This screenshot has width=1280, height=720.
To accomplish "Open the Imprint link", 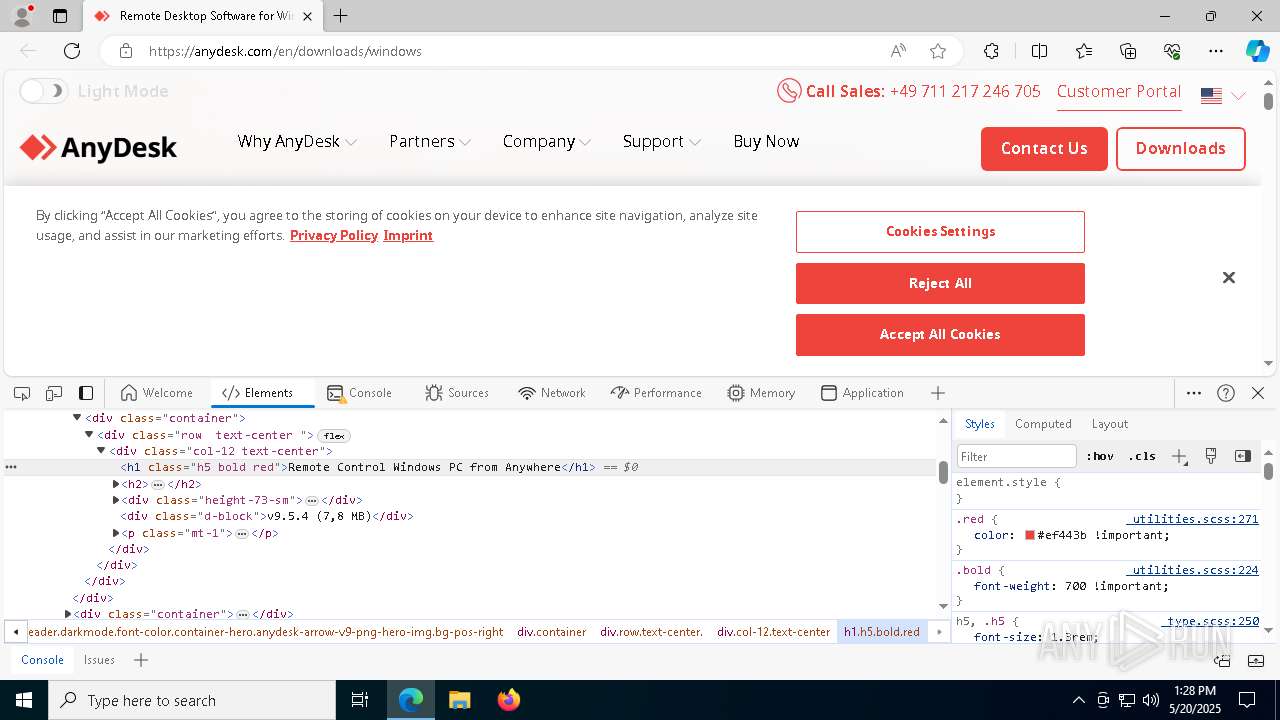I will click(408, 235).
